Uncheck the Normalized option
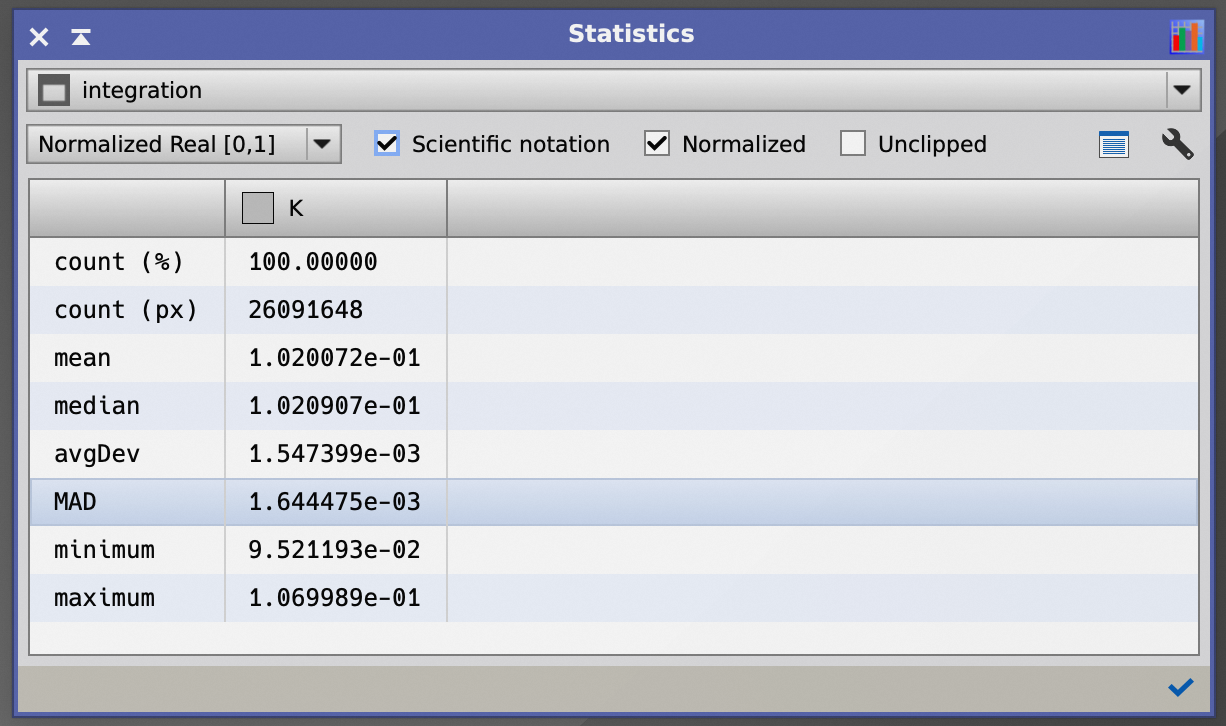Image resolution: width=1226 pixels, height=726 pixels. pyautogui.click(x=657, y=144)
